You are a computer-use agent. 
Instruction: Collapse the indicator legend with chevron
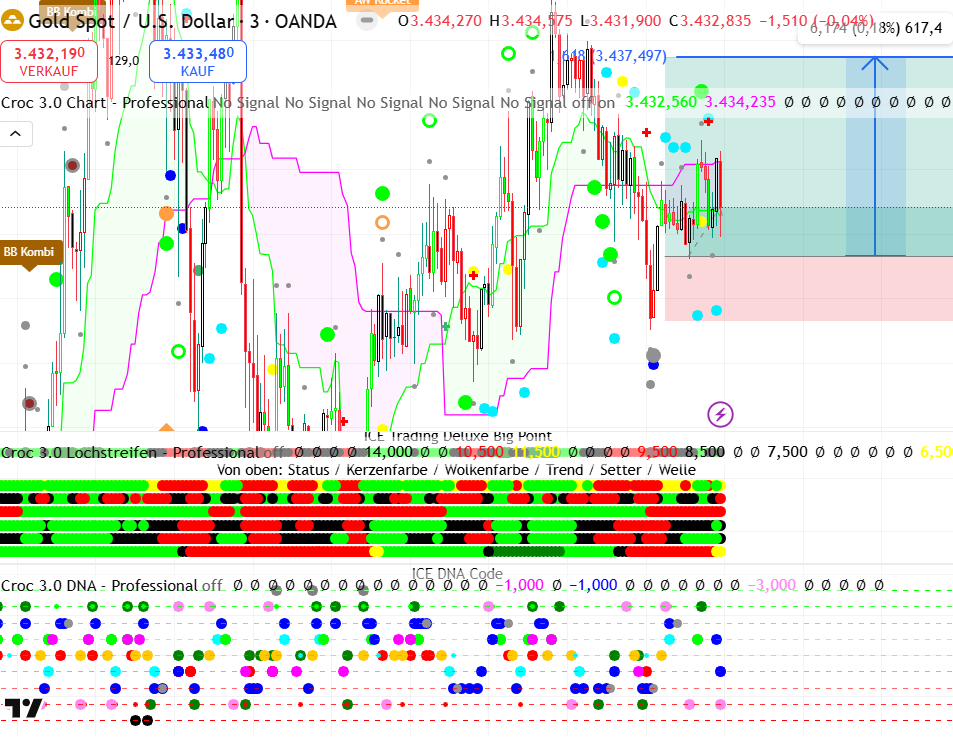pos(16,133)
